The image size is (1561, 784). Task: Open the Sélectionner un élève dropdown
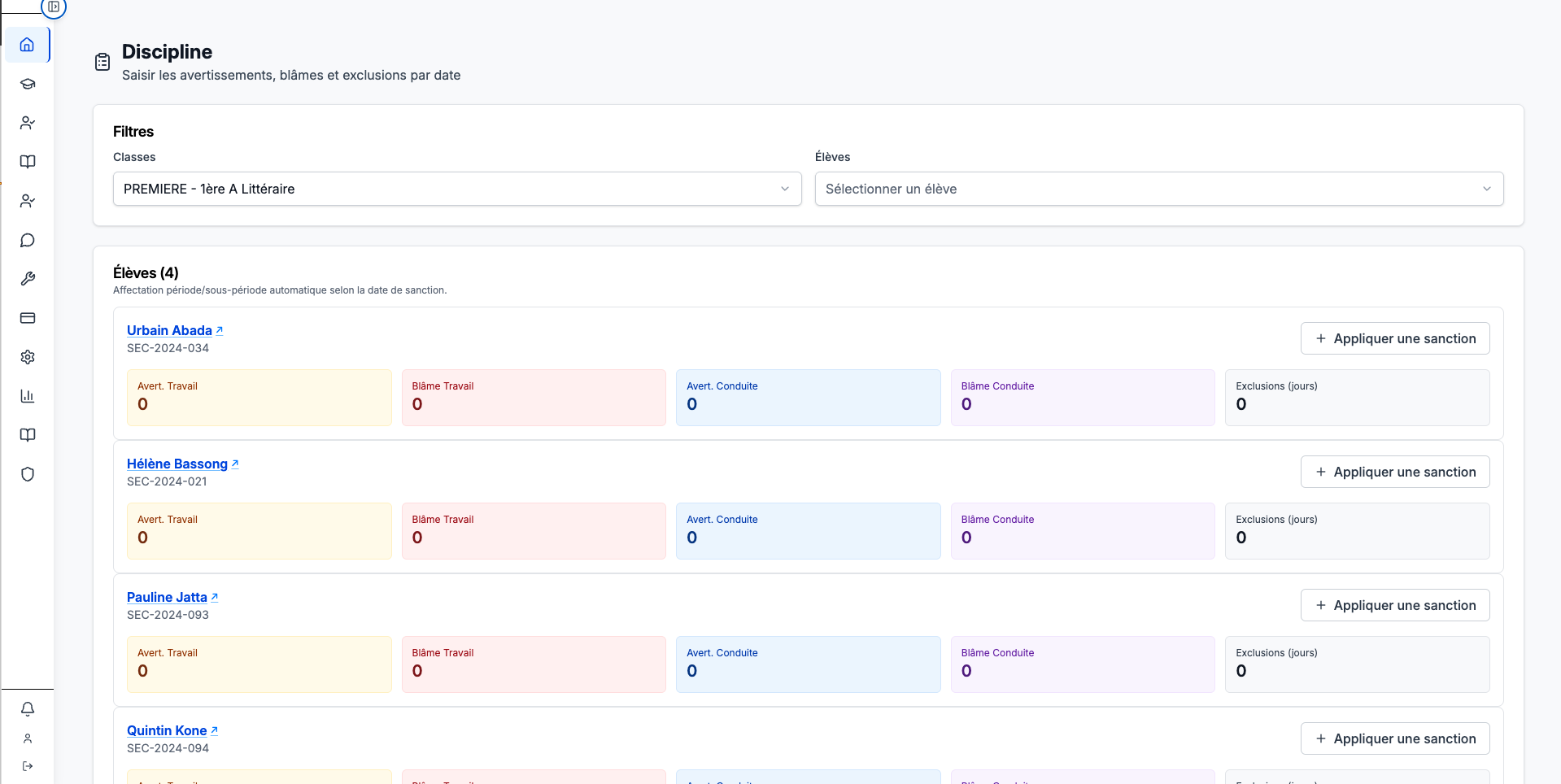(1159, 189)
